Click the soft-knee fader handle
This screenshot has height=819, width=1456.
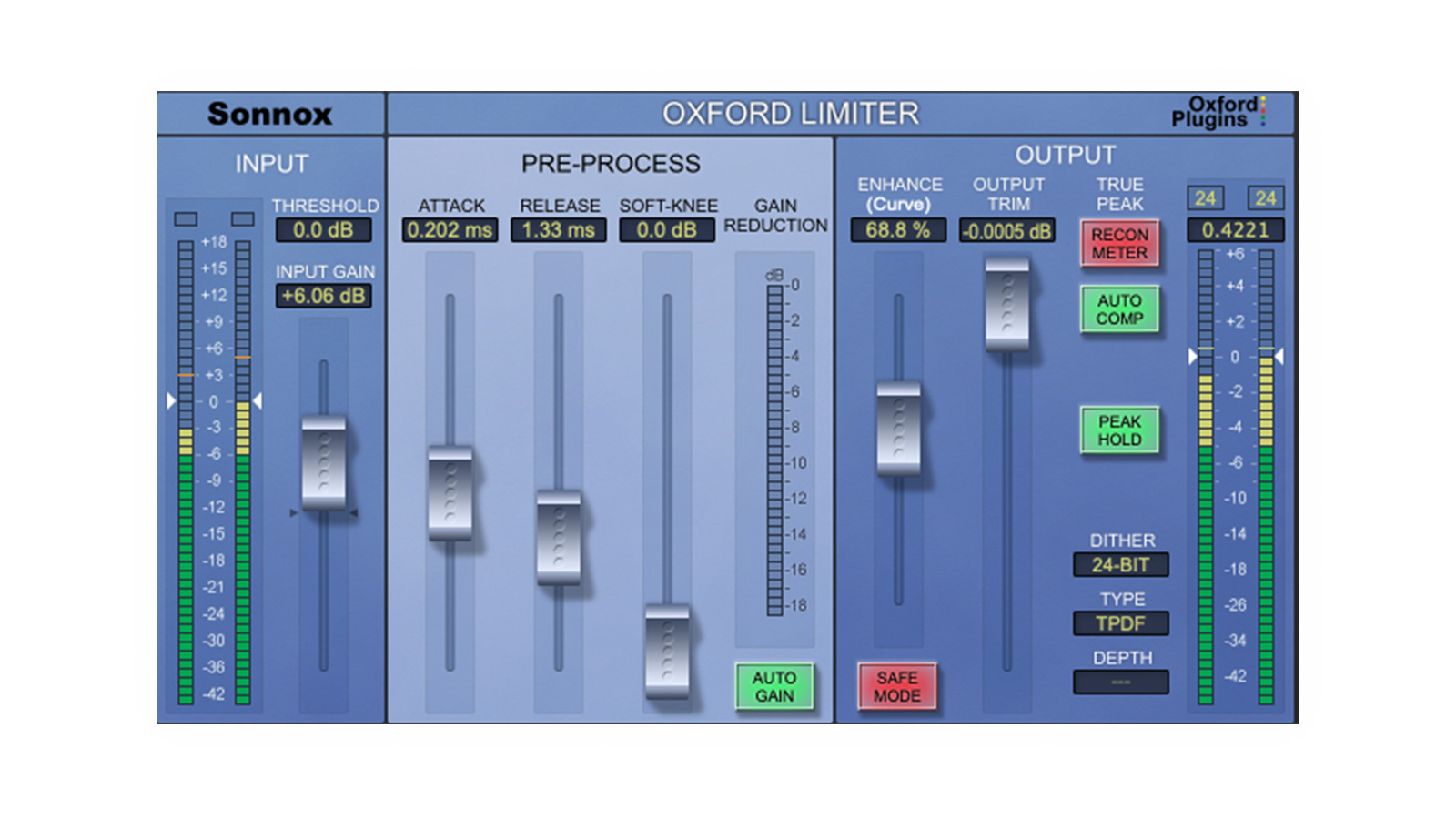tap(667, 650)
